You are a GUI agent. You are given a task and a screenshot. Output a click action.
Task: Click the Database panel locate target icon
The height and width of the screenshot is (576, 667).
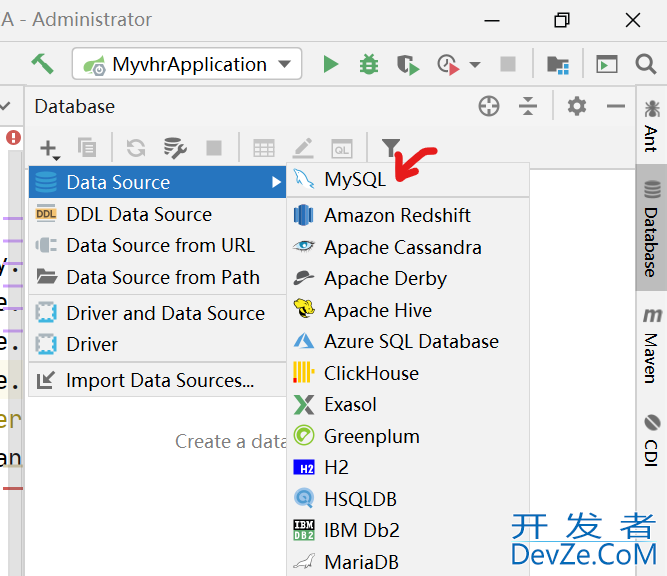click(x=489, y=106)
